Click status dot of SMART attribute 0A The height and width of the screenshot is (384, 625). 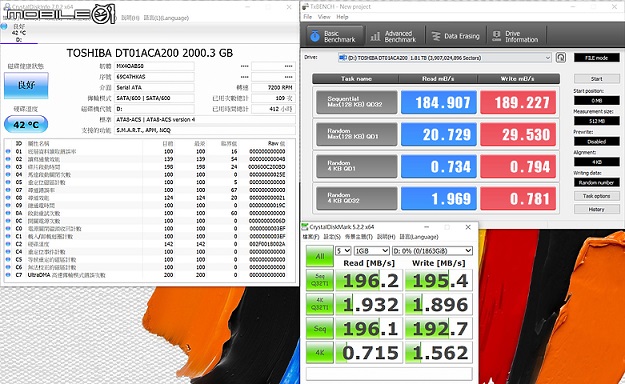pos(8,213)
